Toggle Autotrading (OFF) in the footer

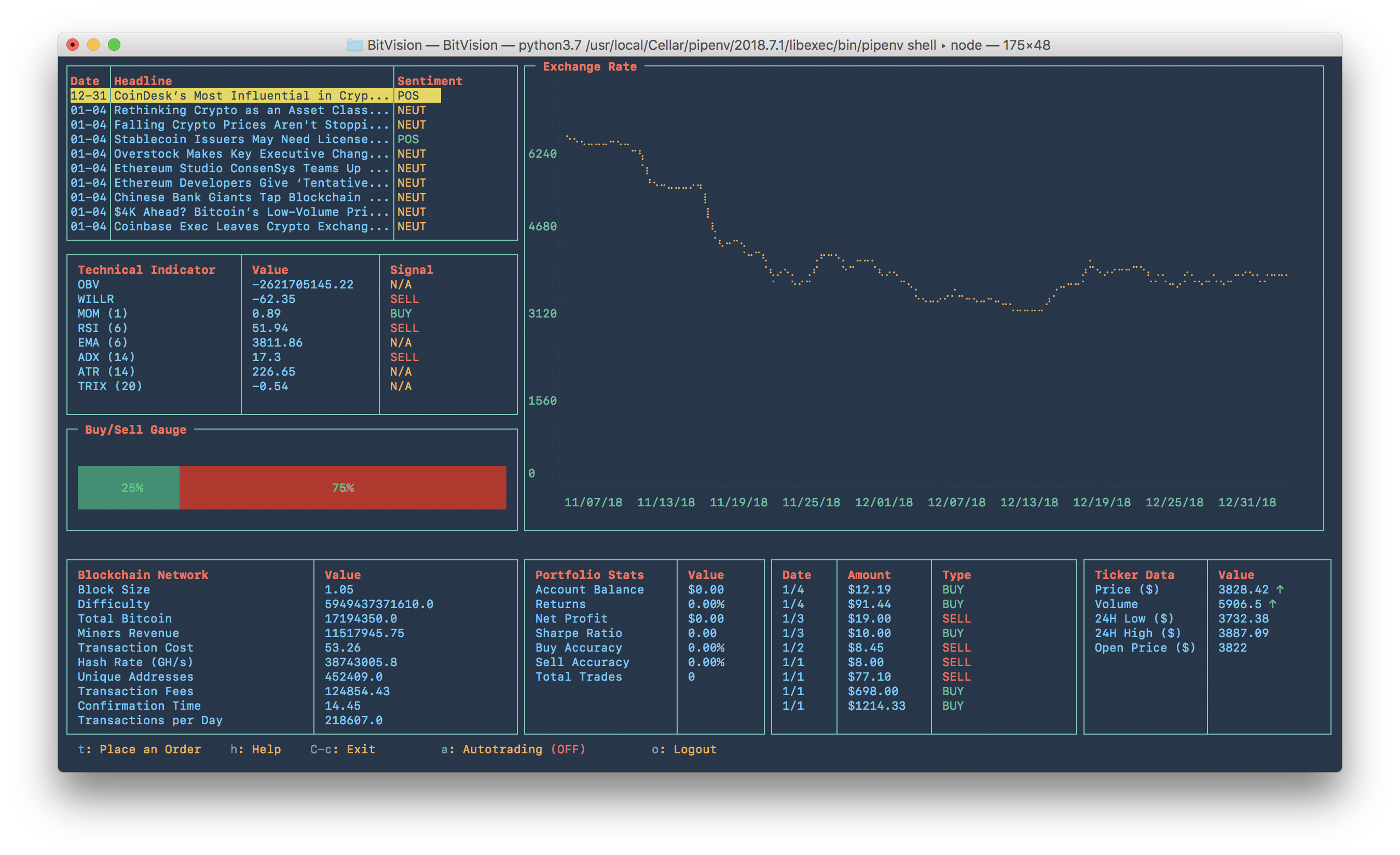523,749
